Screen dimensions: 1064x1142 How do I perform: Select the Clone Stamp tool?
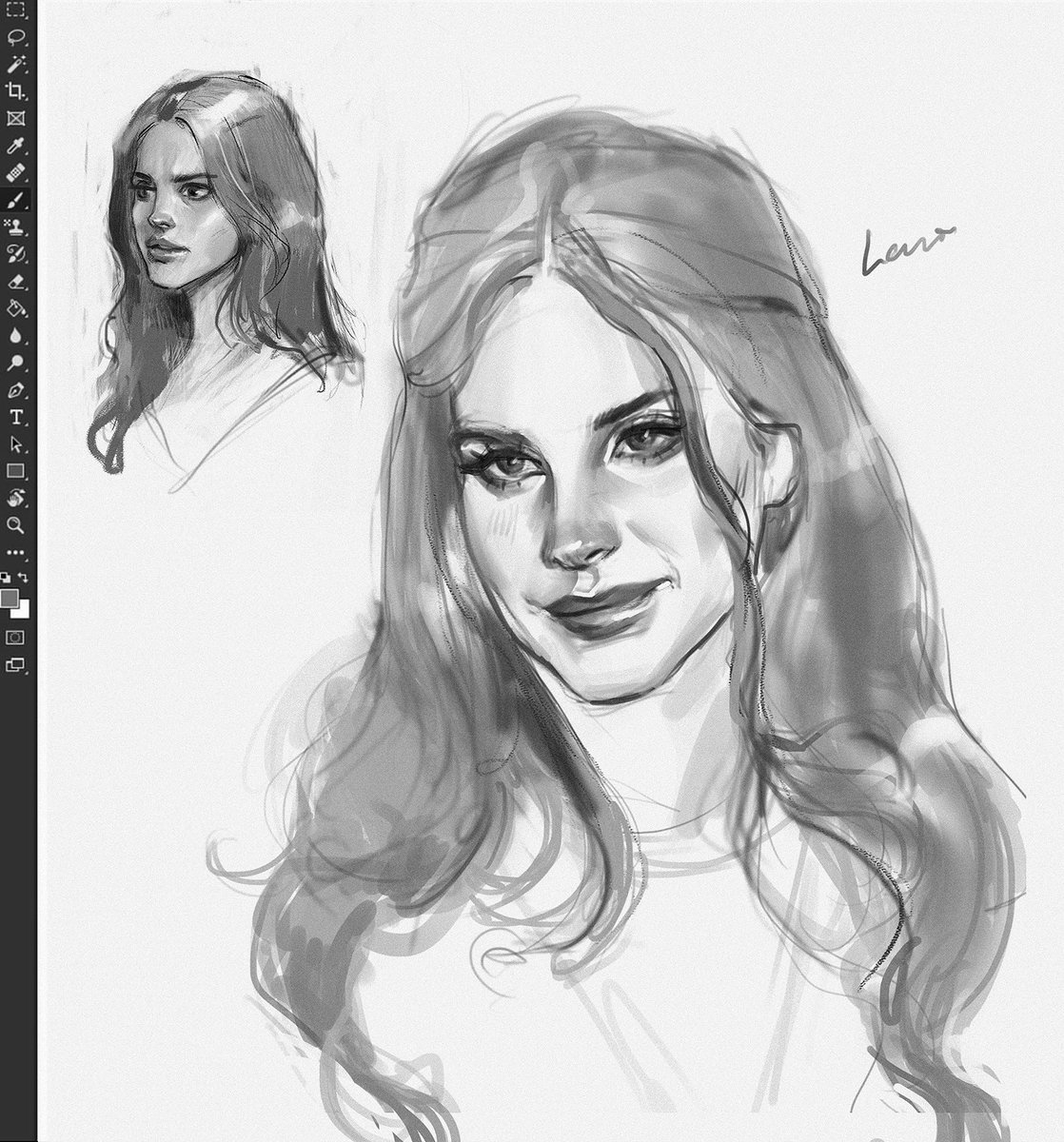(x=16, y=226)
